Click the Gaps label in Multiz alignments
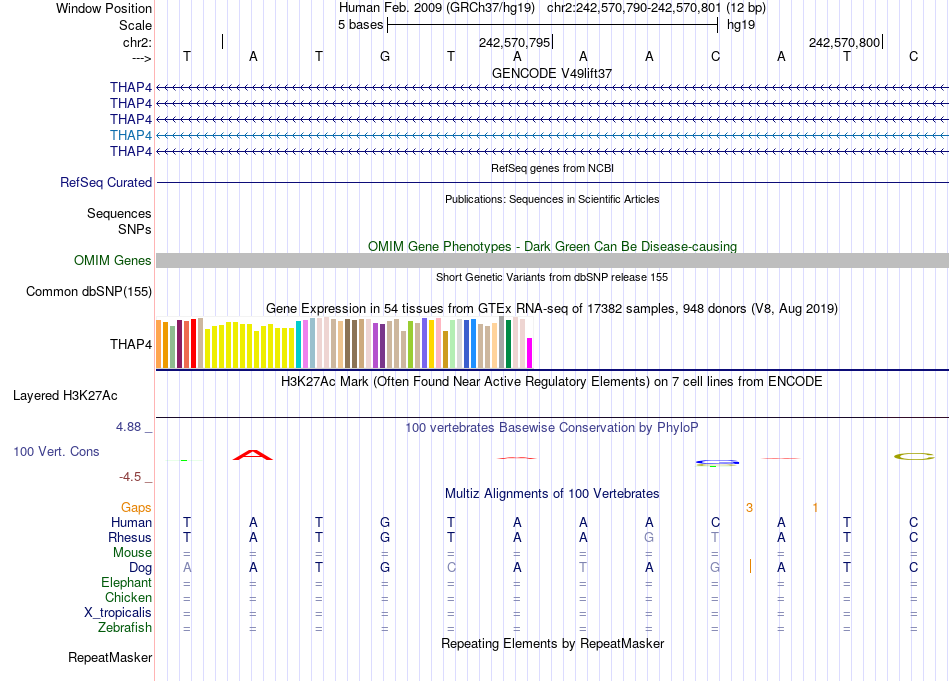 click(x=136, y=507)
